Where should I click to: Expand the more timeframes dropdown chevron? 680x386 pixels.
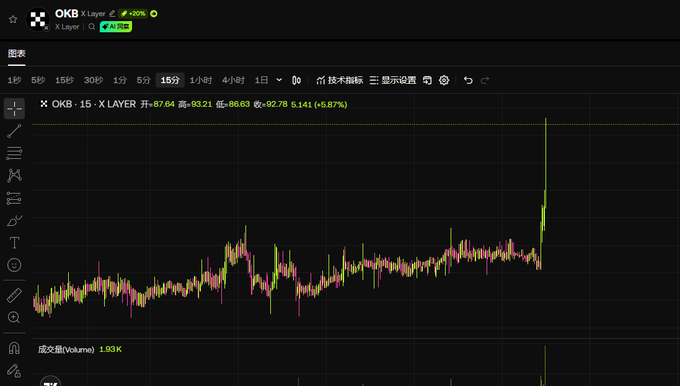(x=279, y=80)
